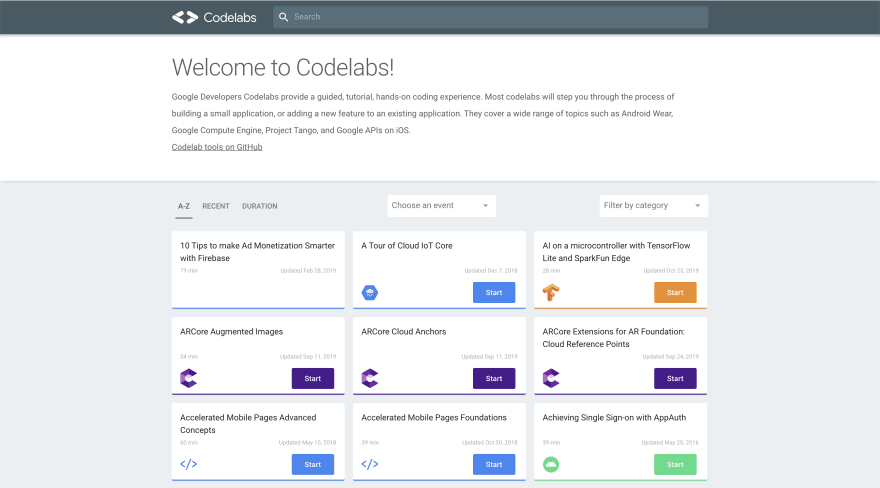The height and width of the screenshot is (488, 880).
Task: Click Cloud IoT icon on Tour of Cloud IoT Core card
Action: [370, 292]
